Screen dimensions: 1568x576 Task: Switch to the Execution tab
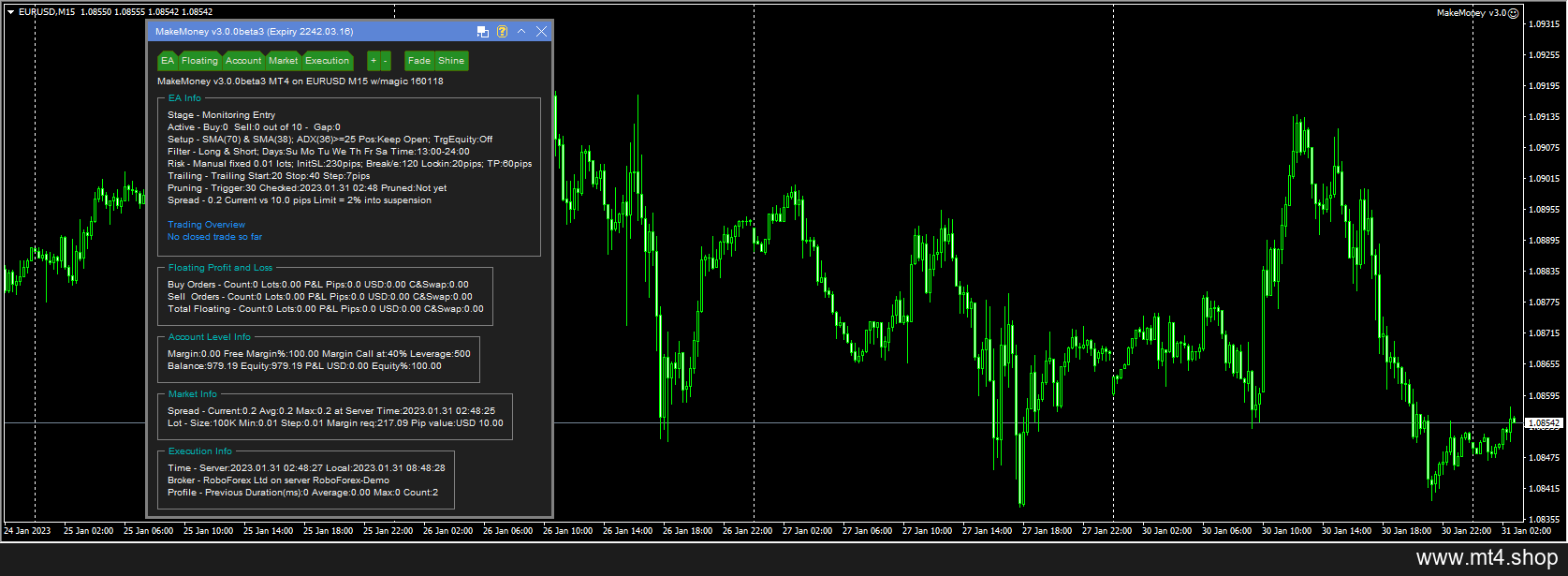(327, 61)
